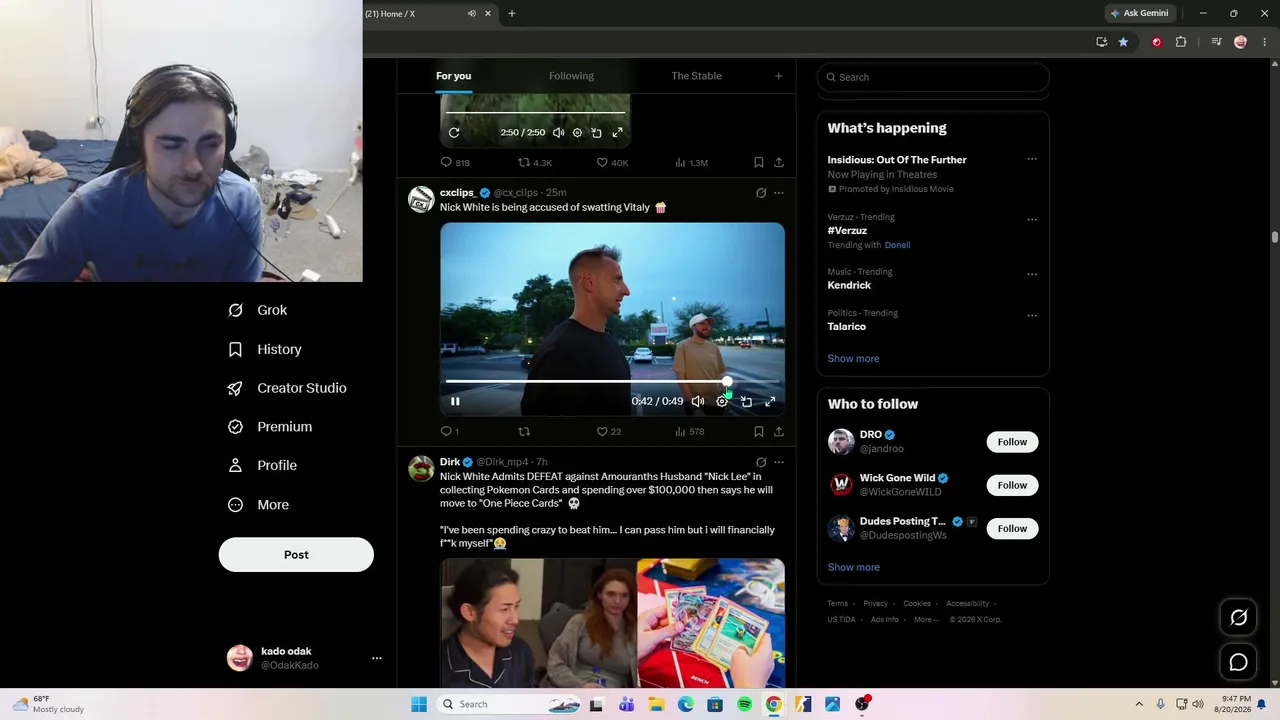
Task: Open cxclips_ video playback settings gear
Action: tap(722, 402)
